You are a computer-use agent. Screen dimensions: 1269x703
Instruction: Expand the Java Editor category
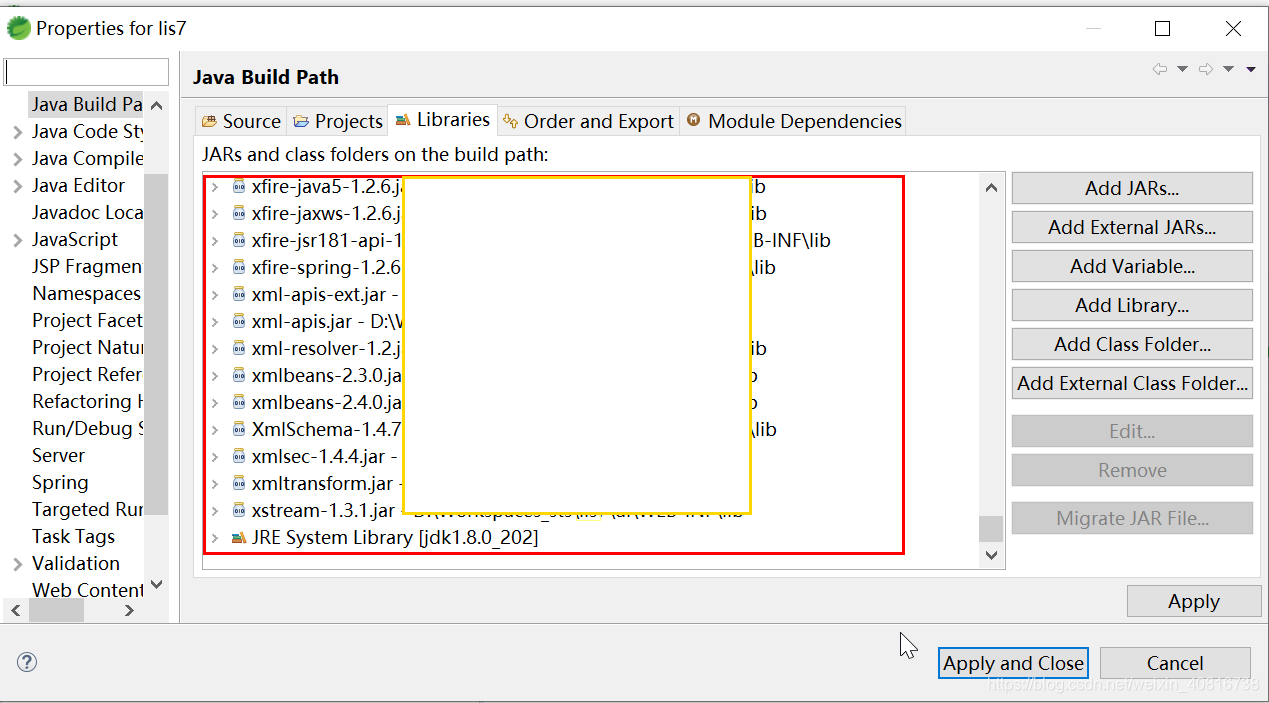click(x=17, y=186)
